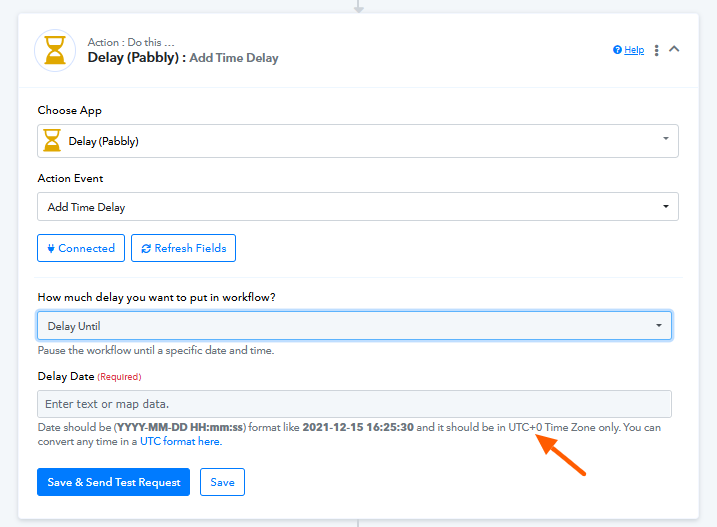
Task: Open the Add Time Delay action event dropdown
Action: coord(357,207)
